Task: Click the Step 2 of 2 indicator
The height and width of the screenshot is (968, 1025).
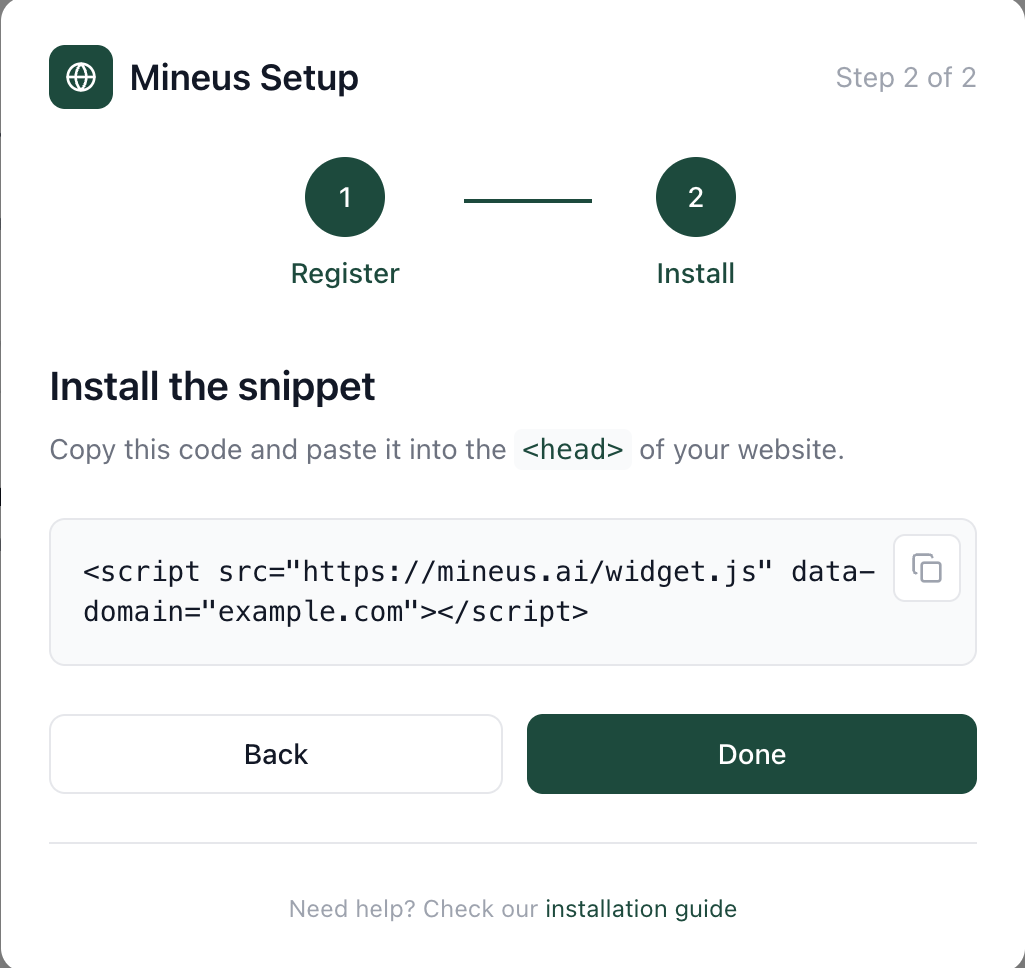Action: click(906, 78)
